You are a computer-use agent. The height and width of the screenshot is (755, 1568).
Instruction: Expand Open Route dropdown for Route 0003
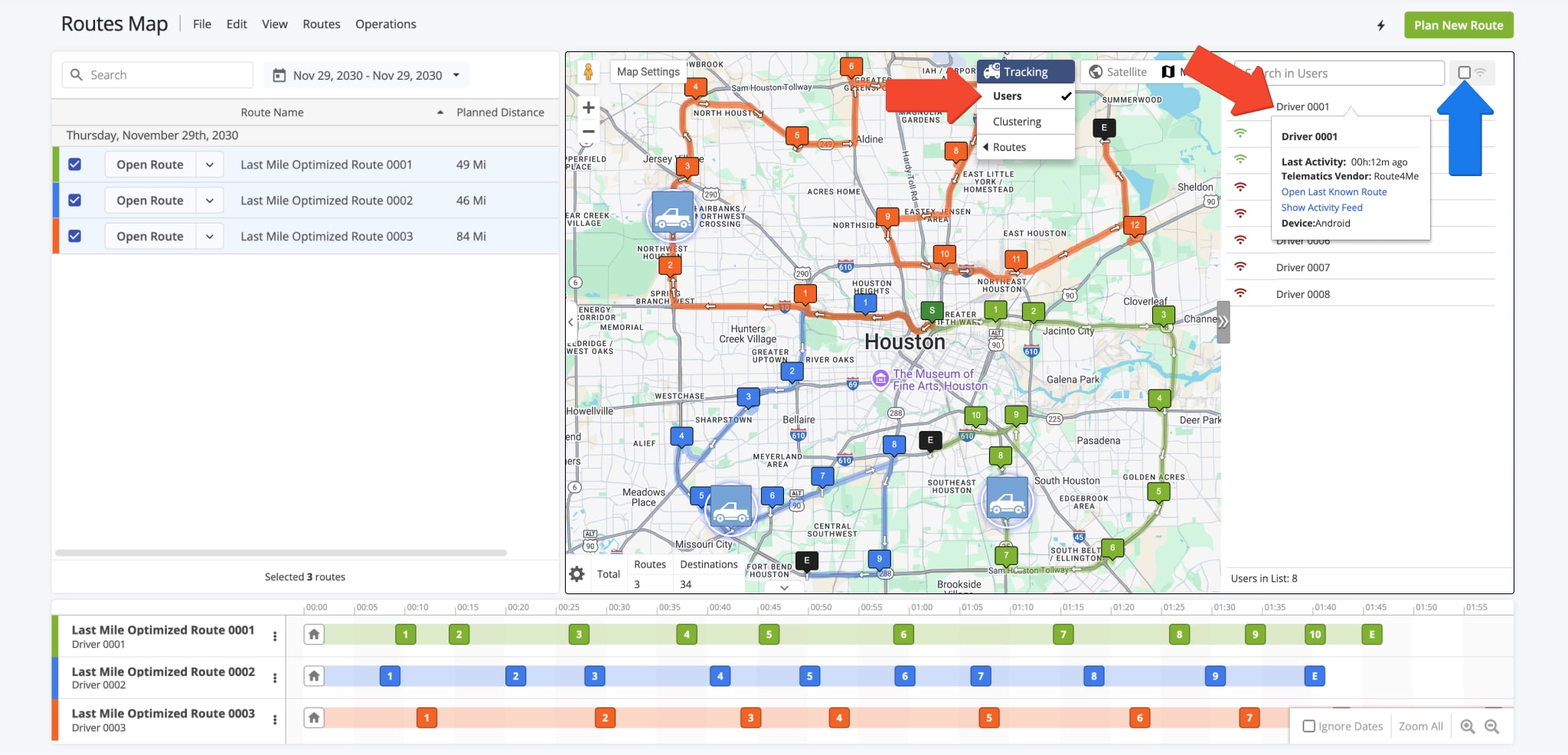point(210,237)
